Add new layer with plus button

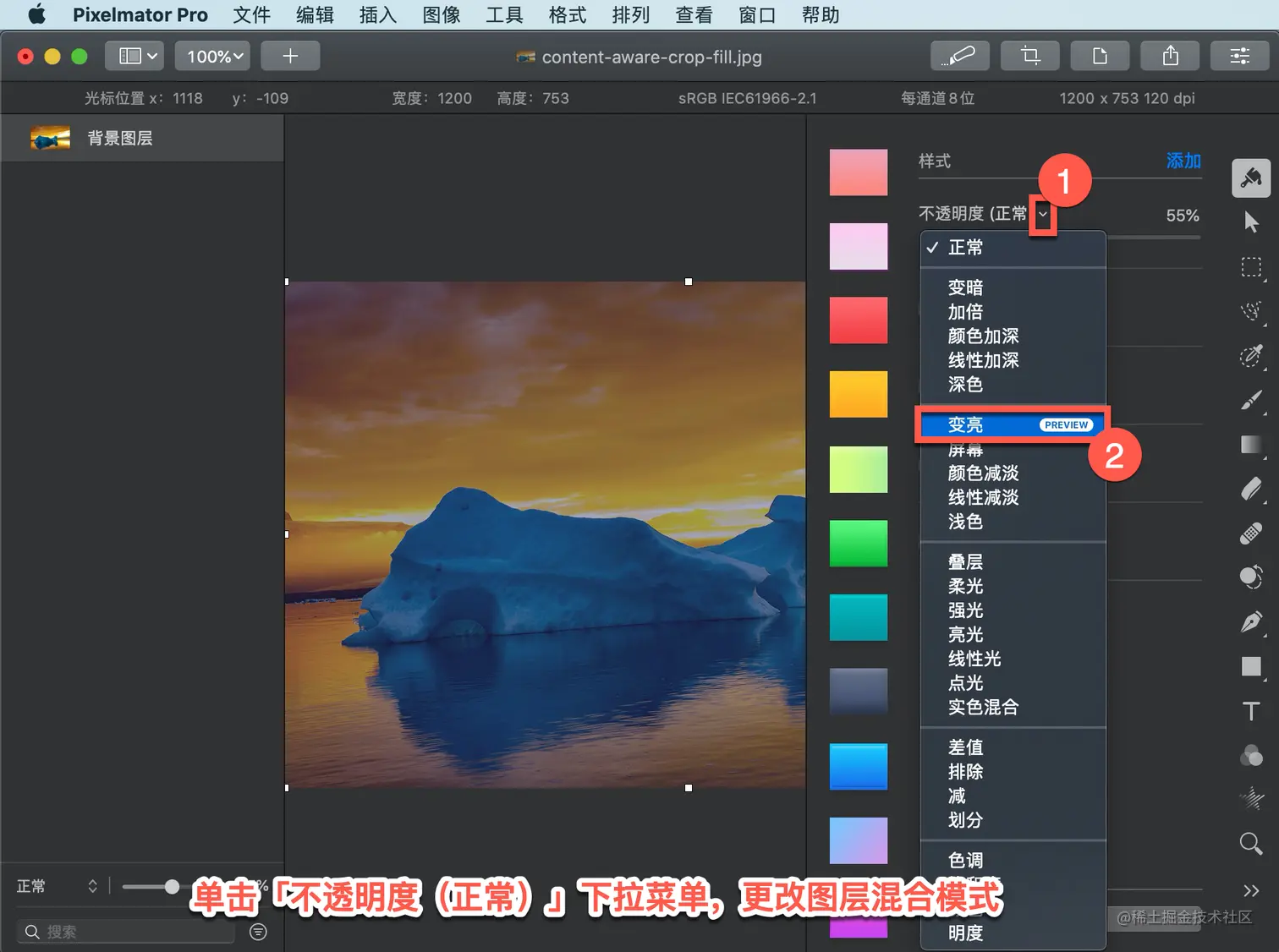(290, 56)
